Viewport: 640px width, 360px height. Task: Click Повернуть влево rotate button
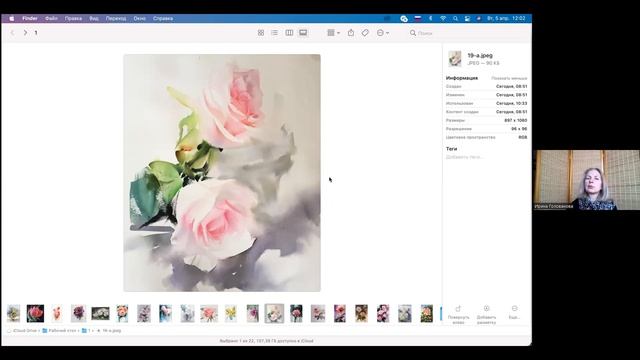pyautogui.click(x=458, y=314)
